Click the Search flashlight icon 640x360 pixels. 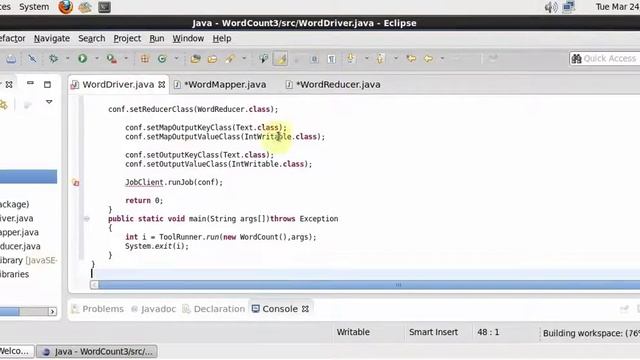pos(230,59)
